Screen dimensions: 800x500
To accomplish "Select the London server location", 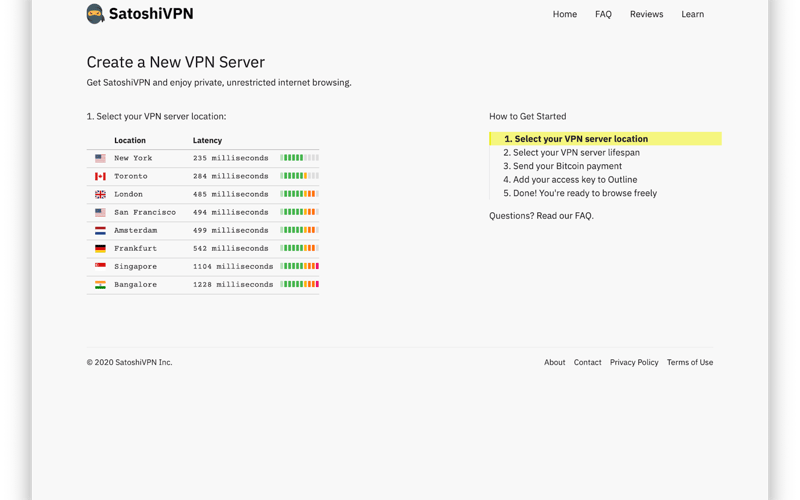I will (x=203, y=194).
